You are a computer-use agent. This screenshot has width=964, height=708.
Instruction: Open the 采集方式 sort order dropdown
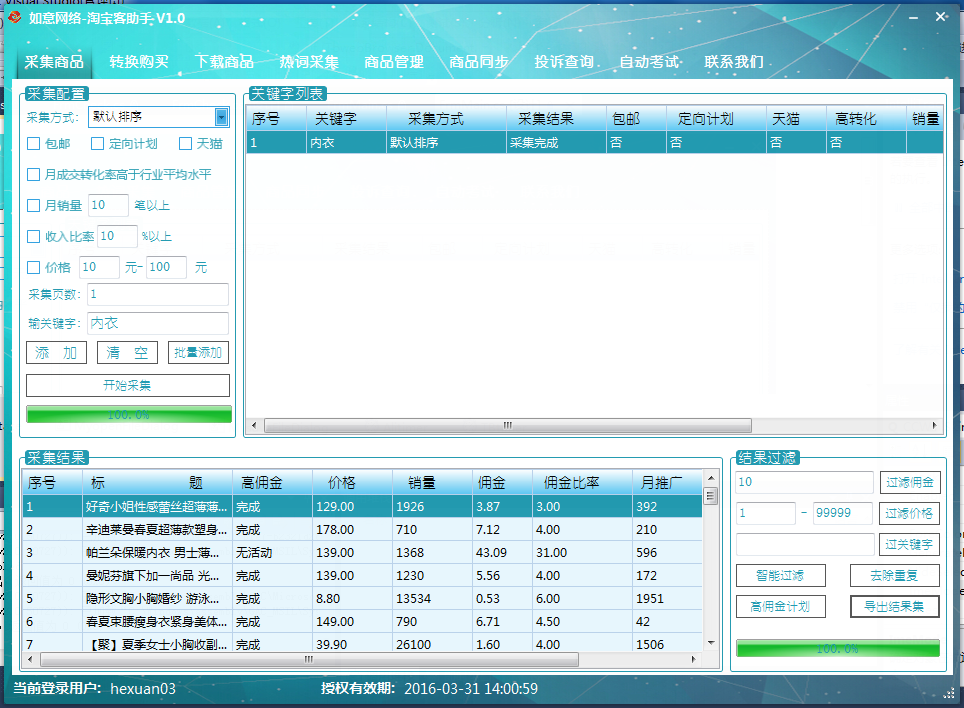(x=222, y=116)
